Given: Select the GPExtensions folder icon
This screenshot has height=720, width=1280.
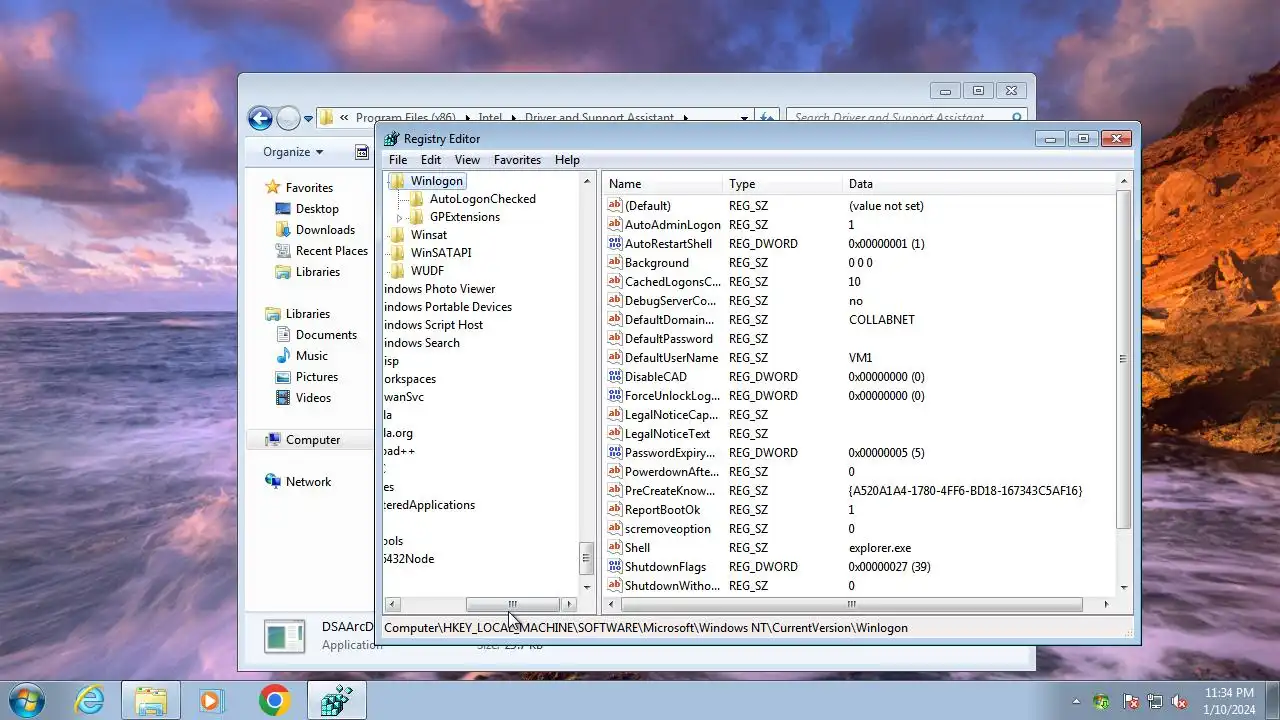Looking at the screenshot, I should 416,217.
